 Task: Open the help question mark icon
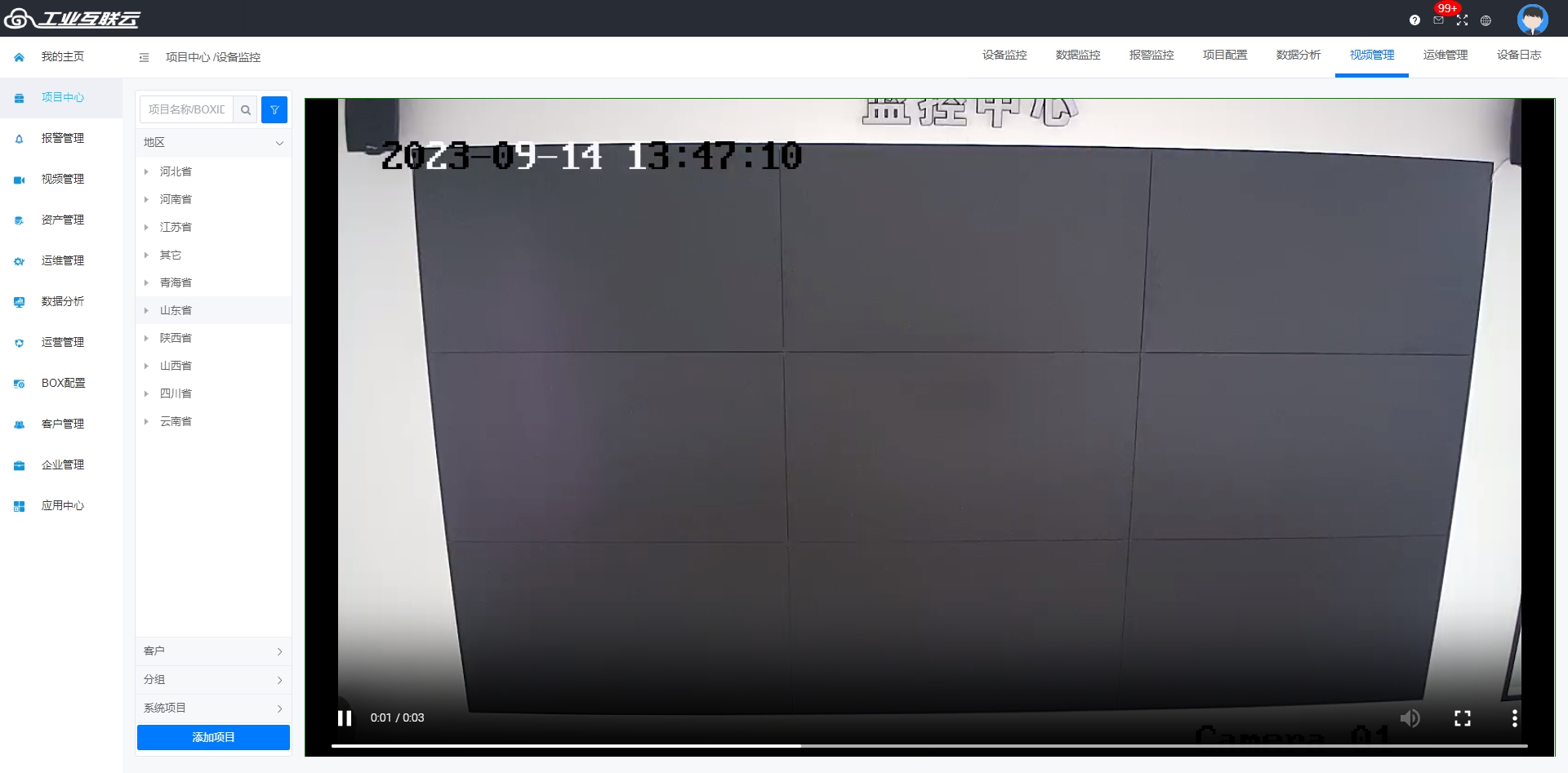[x=1414, y=20]
